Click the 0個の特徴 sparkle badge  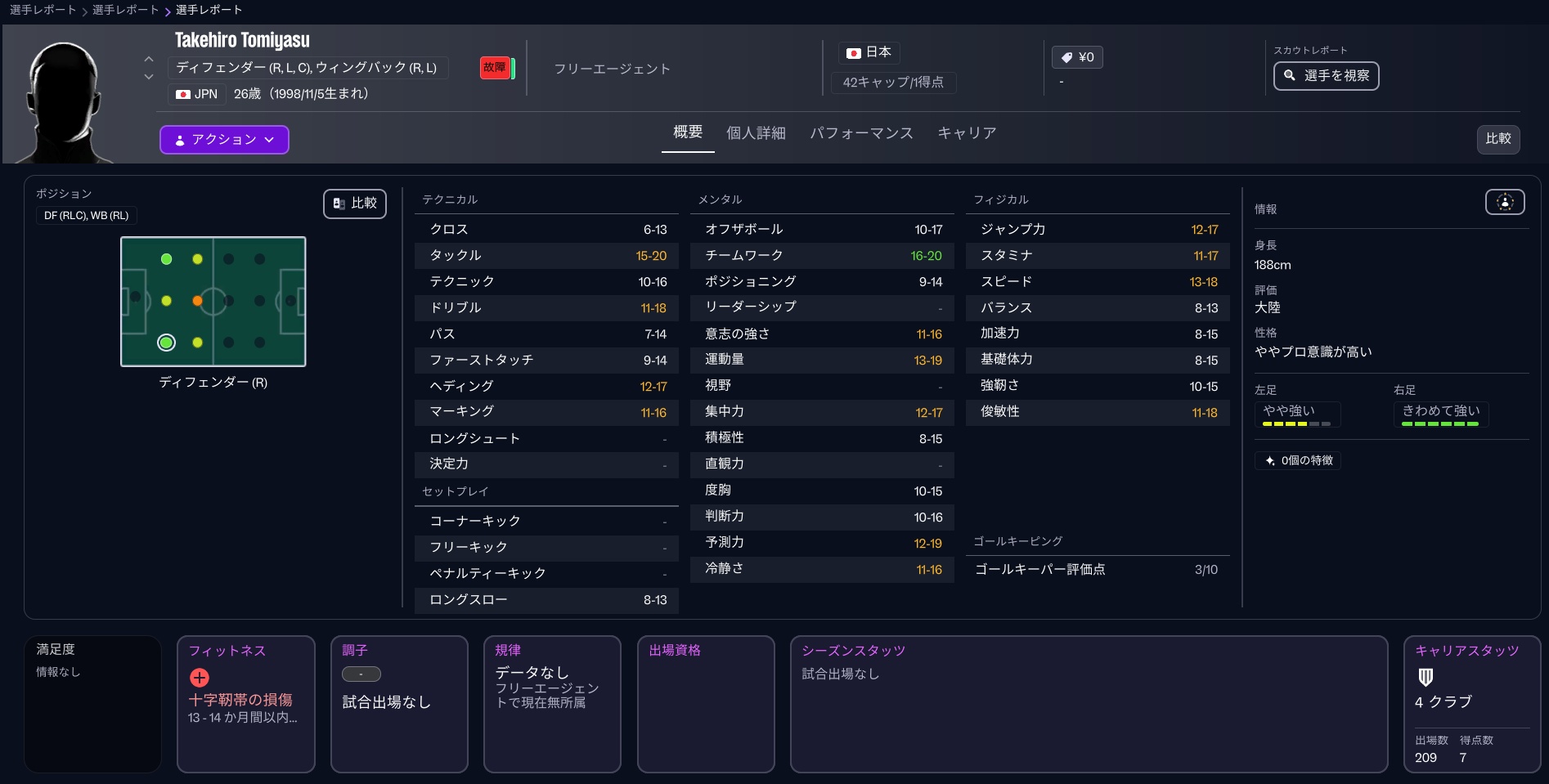[x=1298, y=460]
